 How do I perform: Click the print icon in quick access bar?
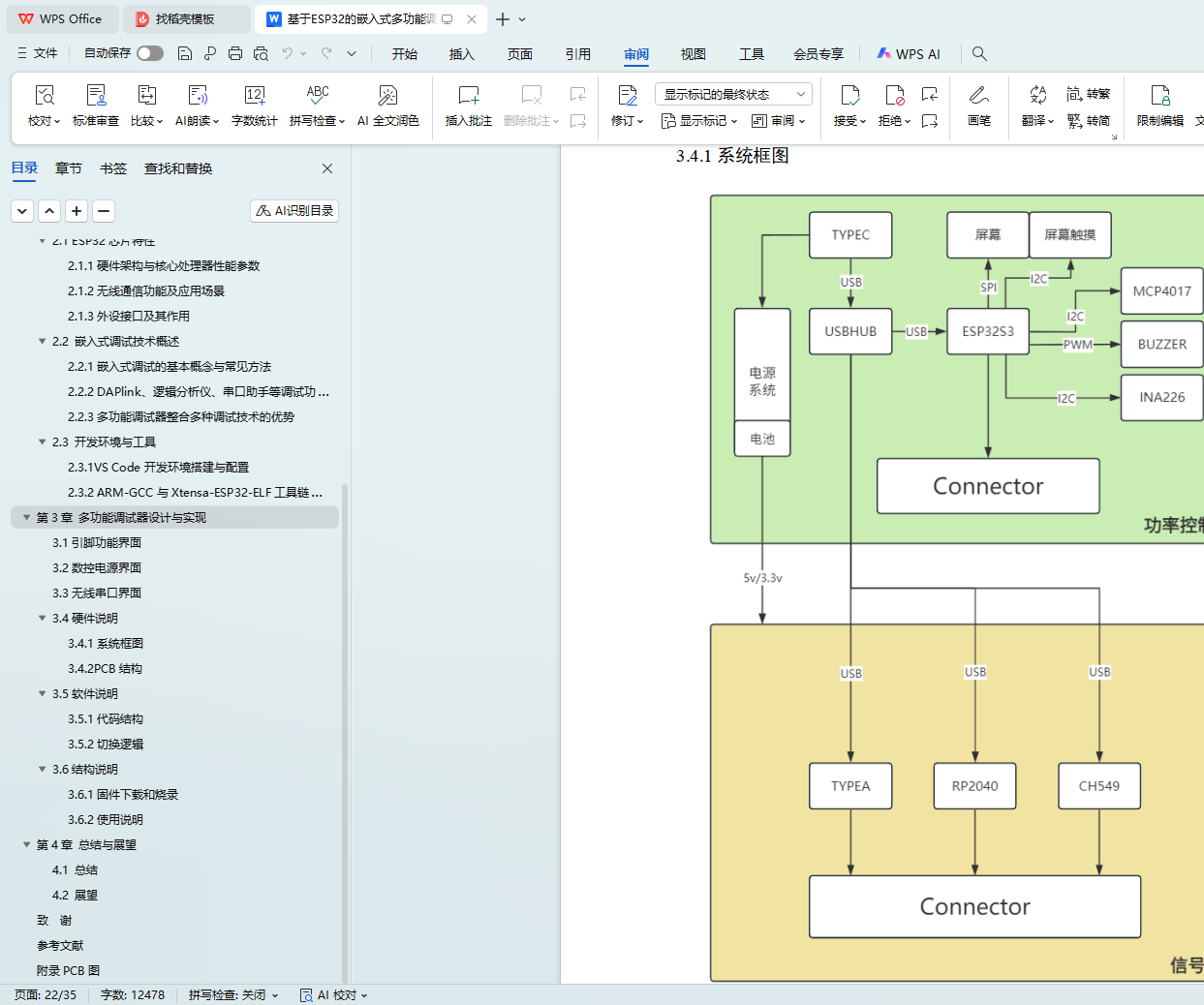click(235, 54)
